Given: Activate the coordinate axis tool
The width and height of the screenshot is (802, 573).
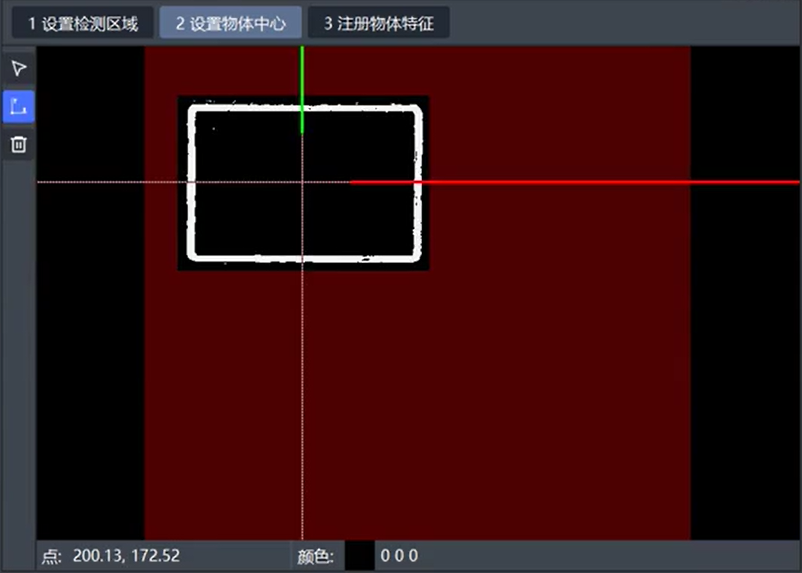Looking at the screenshot, I should pyautogui.click(x=18, y=106).
